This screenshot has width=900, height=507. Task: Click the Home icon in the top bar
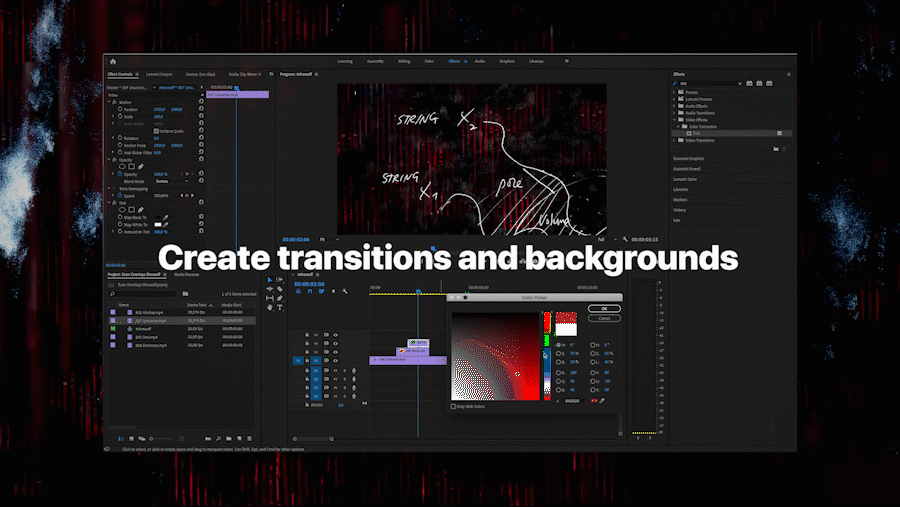pos(113,61)
